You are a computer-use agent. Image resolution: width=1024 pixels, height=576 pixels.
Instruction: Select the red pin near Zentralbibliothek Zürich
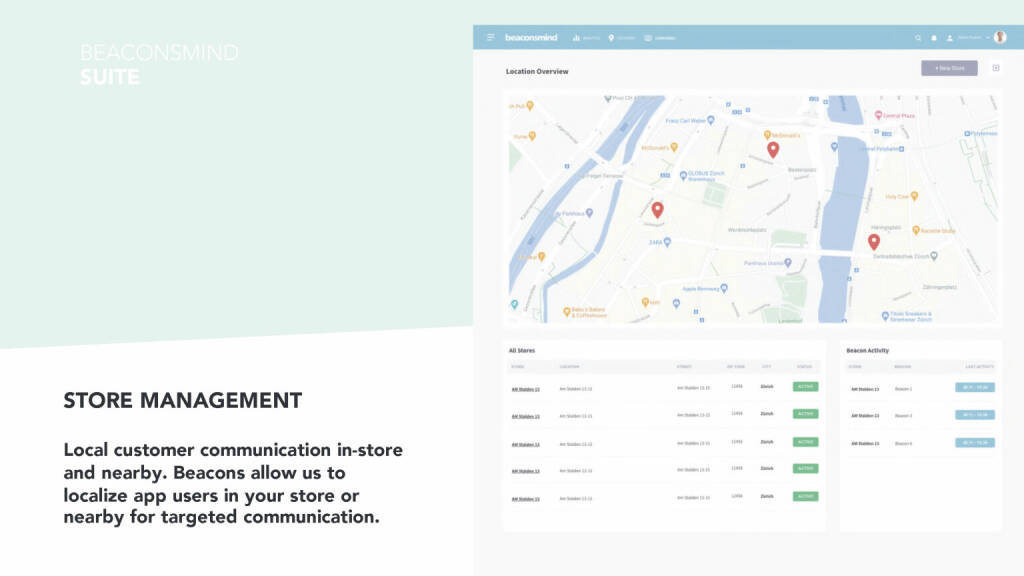873,241
